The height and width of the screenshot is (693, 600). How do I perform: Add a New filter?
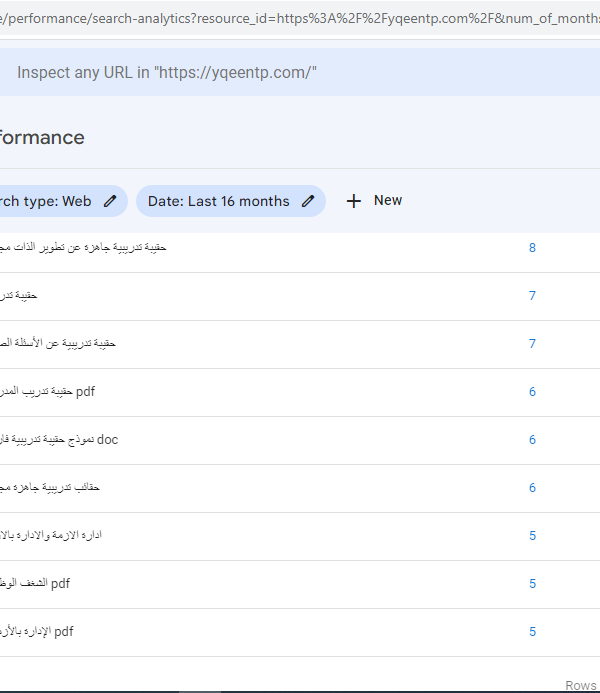[x=374, y=201]
